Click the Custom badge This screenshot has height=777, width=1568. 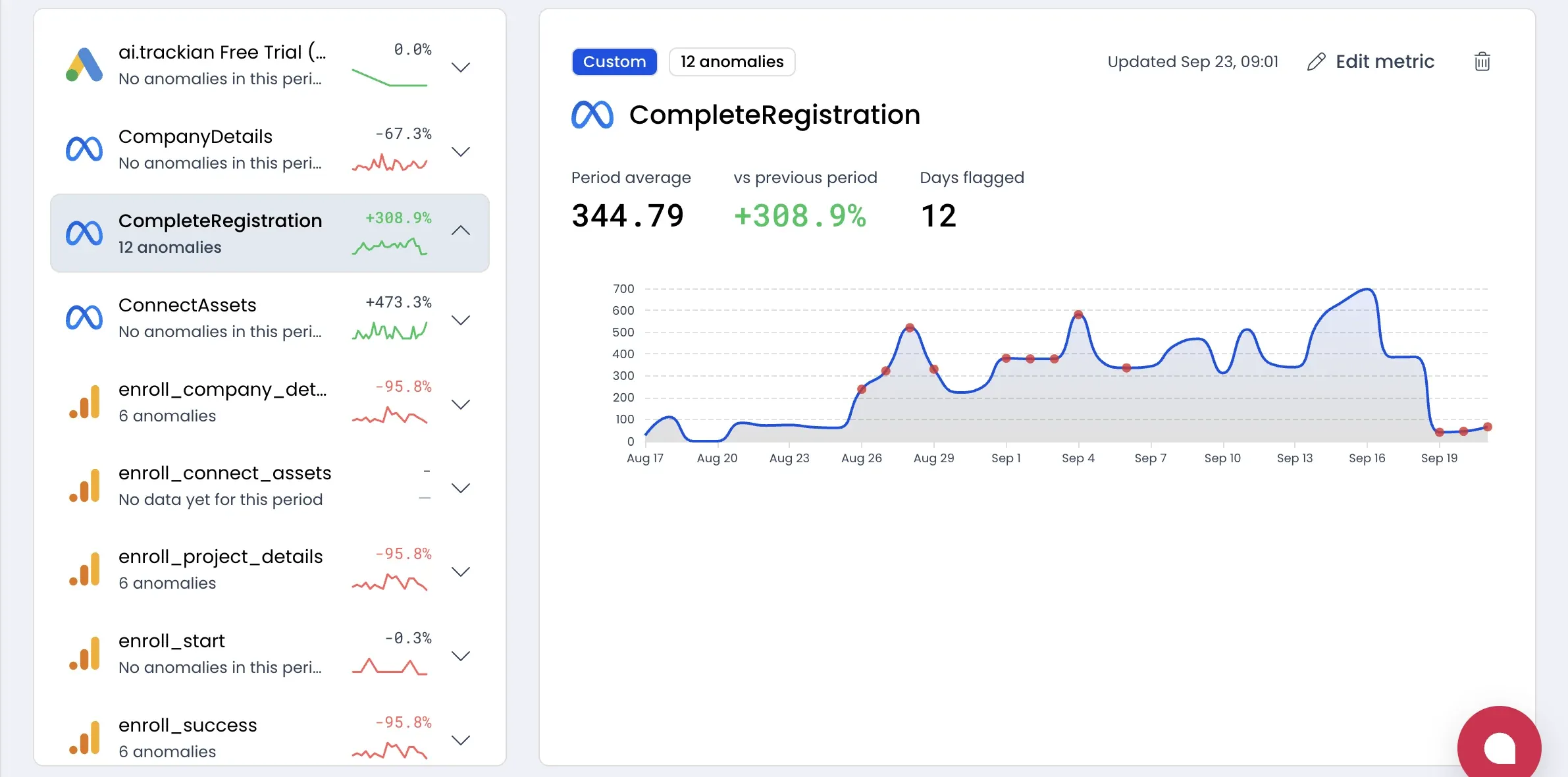(614, 62)
